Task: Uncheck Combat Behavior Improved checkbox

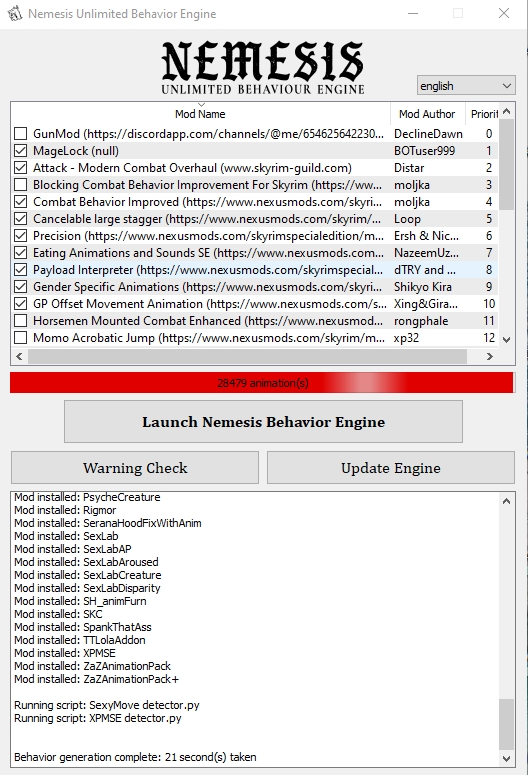Action: click(x=20, y=202)
